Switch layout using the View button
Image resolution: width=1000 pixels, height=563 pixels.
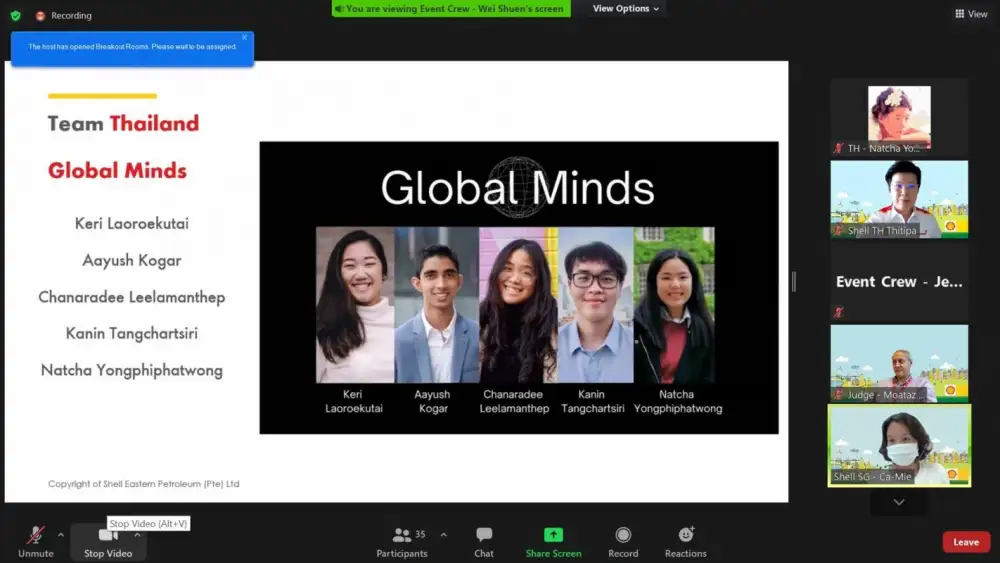pyautogui.click(x=971, y=14)
